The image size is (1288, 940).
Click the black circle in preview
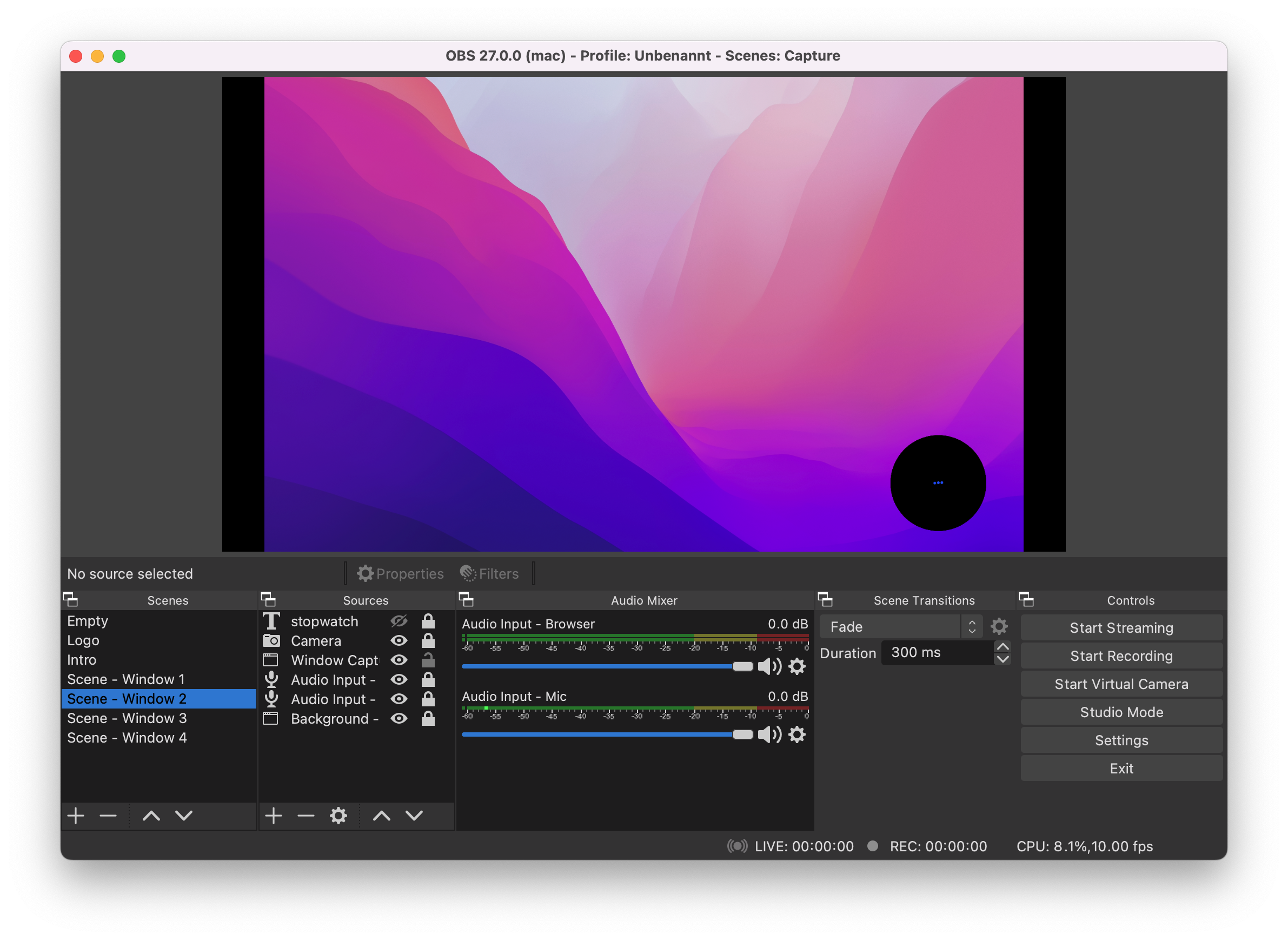(938, 482)
